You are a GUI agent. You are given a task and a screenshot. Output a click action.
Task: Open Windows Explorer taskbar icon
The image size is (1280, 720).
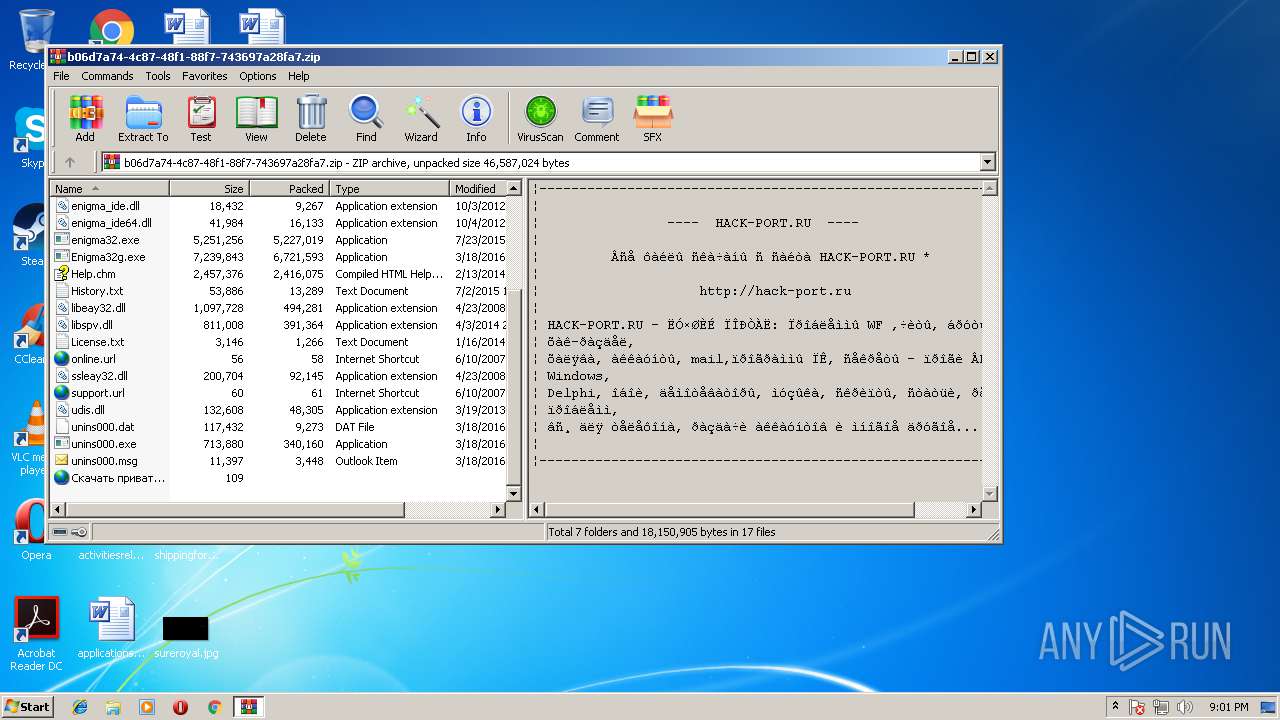(x=113, y=707)
